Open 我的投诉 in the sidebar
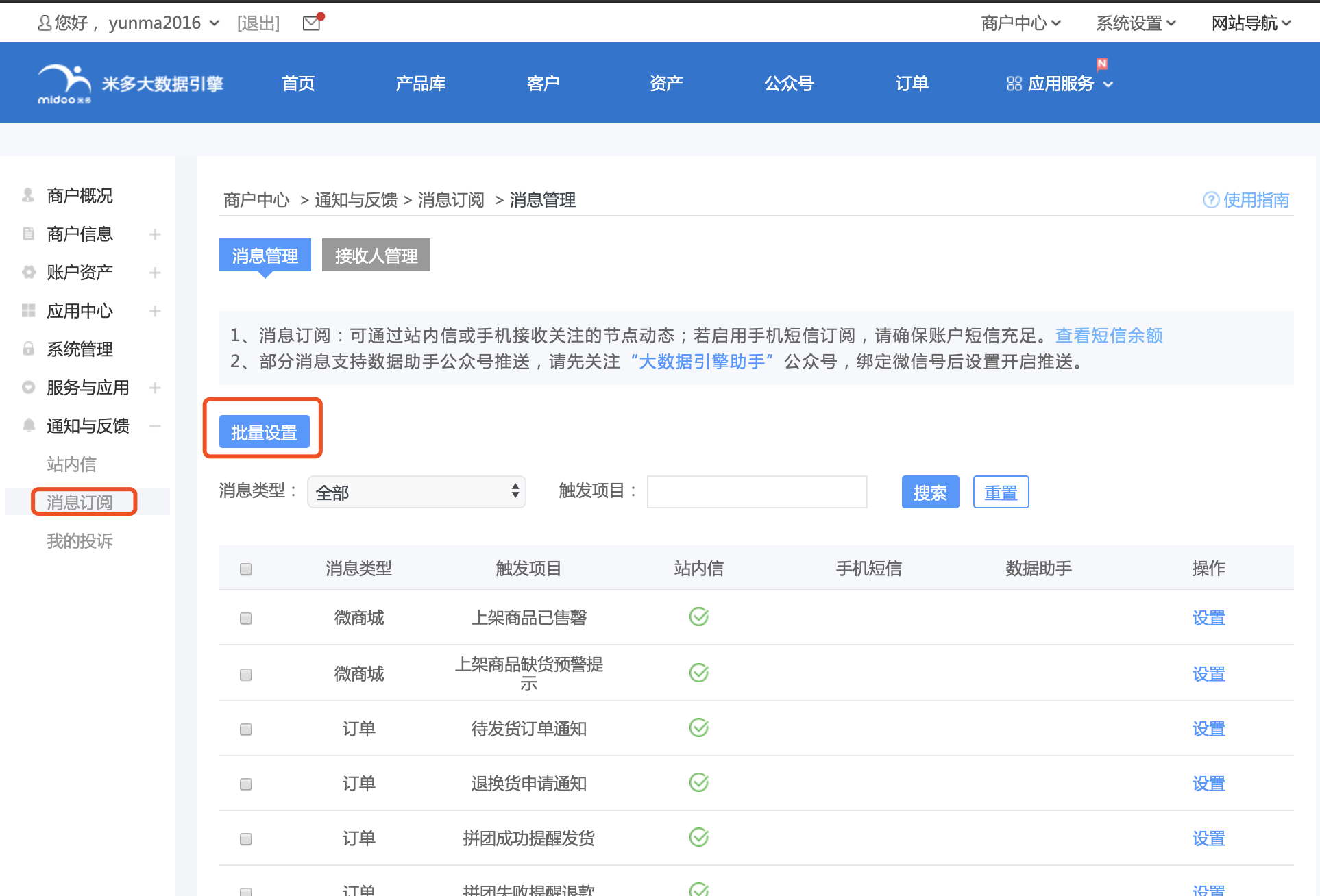This screenshot has height=896, width=1320. click(80, 541)
